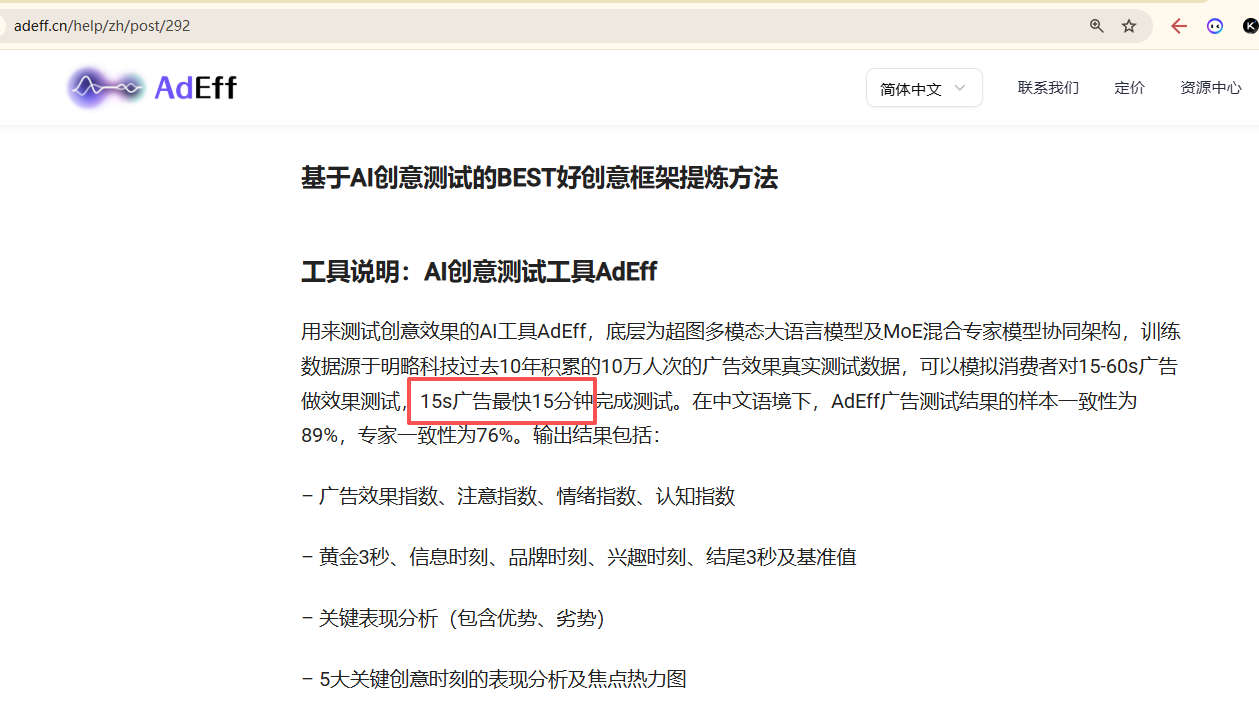Click the black K extension icon
This screenshot has width=1259, height=707.
[x=1250, y=26]
